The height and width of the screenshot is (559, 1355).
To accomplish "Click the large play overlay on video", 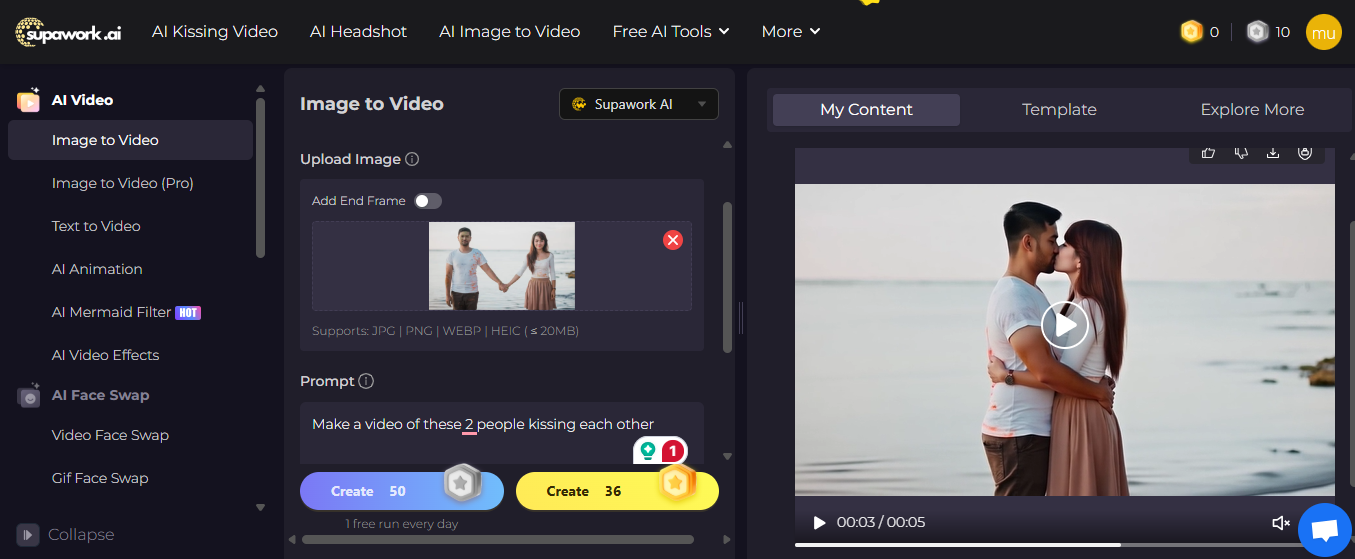I will pyautogui.click(x=1064, y=324).
